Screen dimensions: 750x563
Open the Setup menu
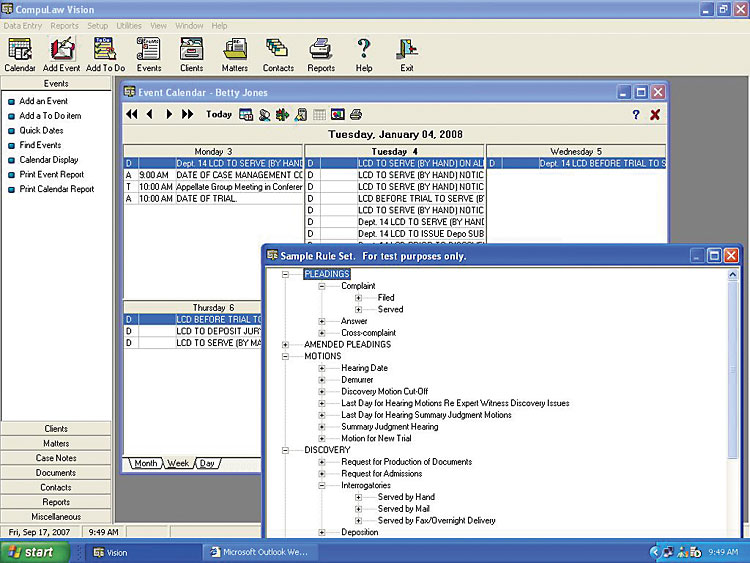[x=98, y=26]
